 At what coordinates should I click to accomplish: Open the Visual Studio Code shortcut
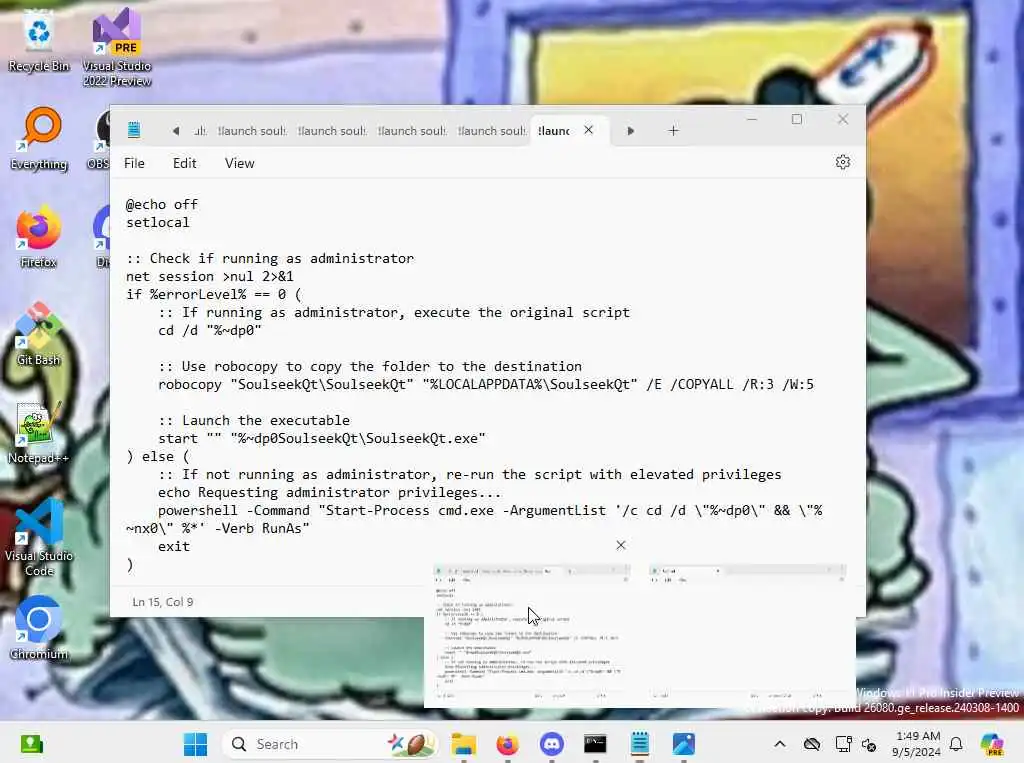(x=39, y=537)
